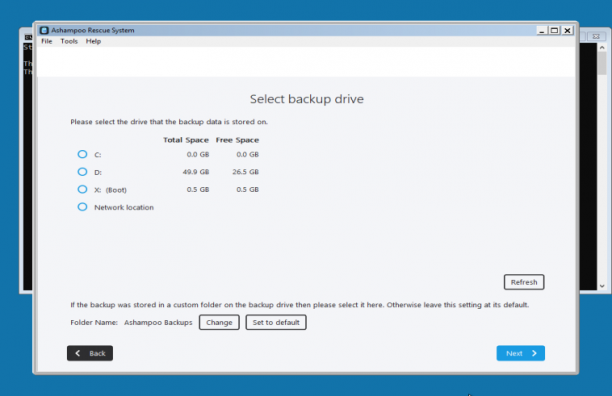Click the Refresh button
Screen dimensions: 612x396
[x=524, y=282]
